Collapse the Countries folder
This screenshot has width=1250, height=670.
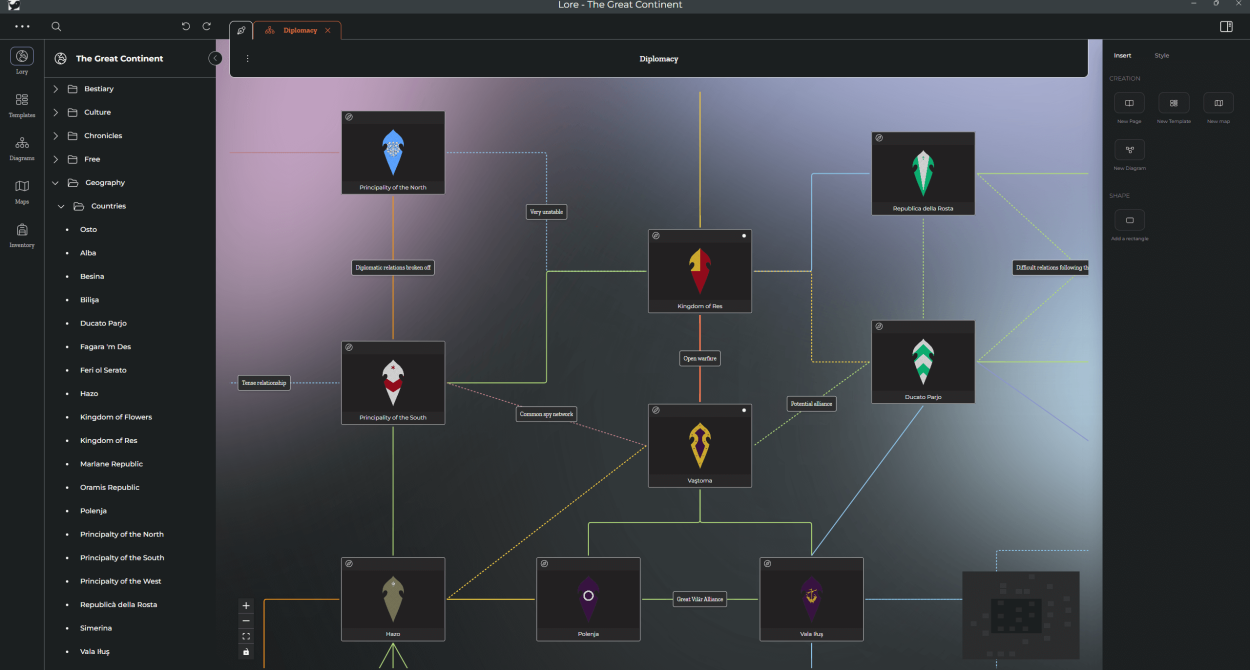61,206
